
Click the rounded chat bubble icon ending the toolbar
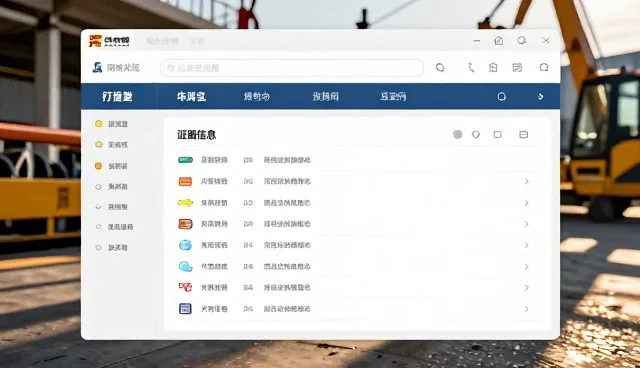(x=544, y=67)
